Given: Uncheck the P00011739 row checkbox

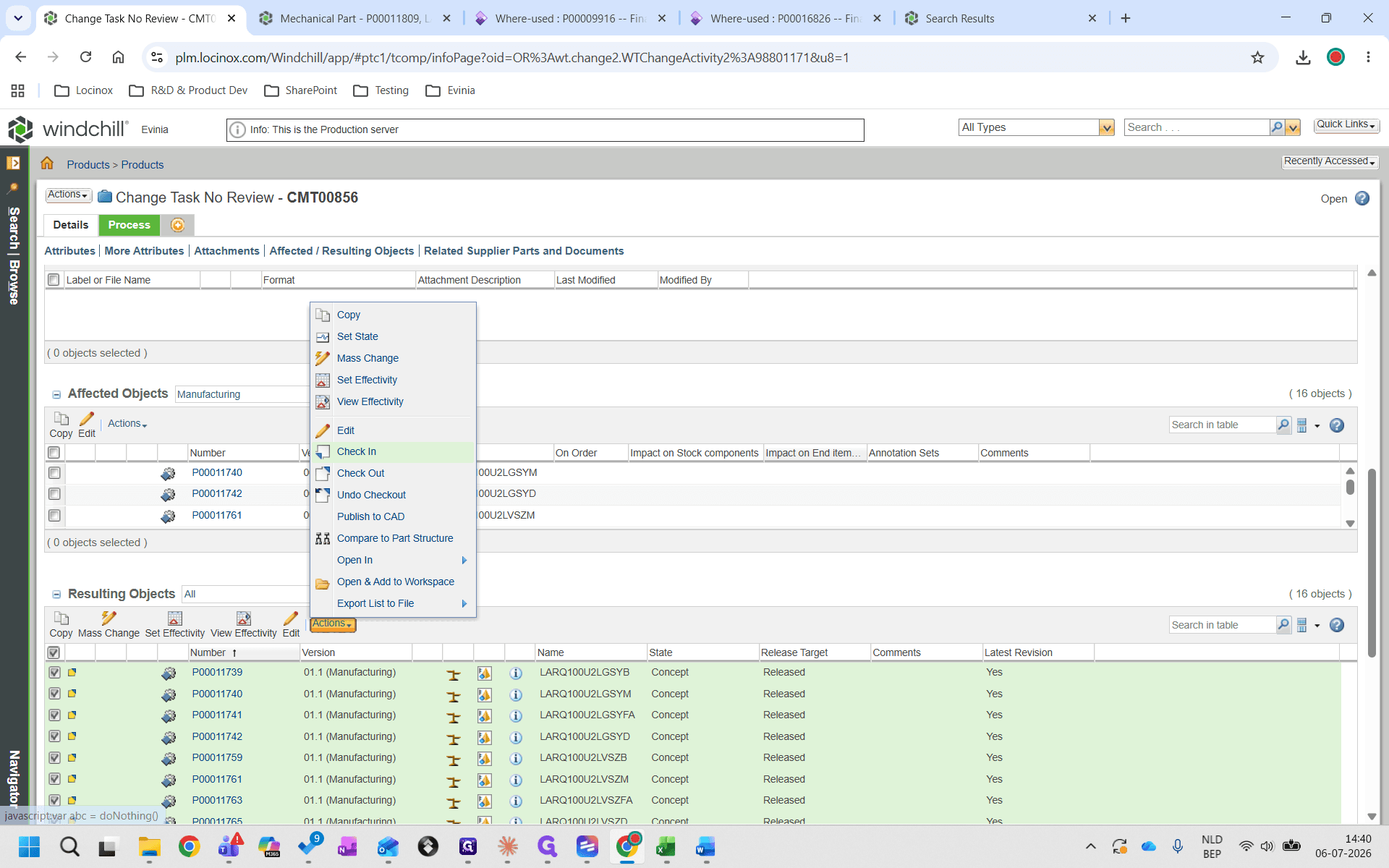Looking at the screenshot, I should (x=54, y=673).
